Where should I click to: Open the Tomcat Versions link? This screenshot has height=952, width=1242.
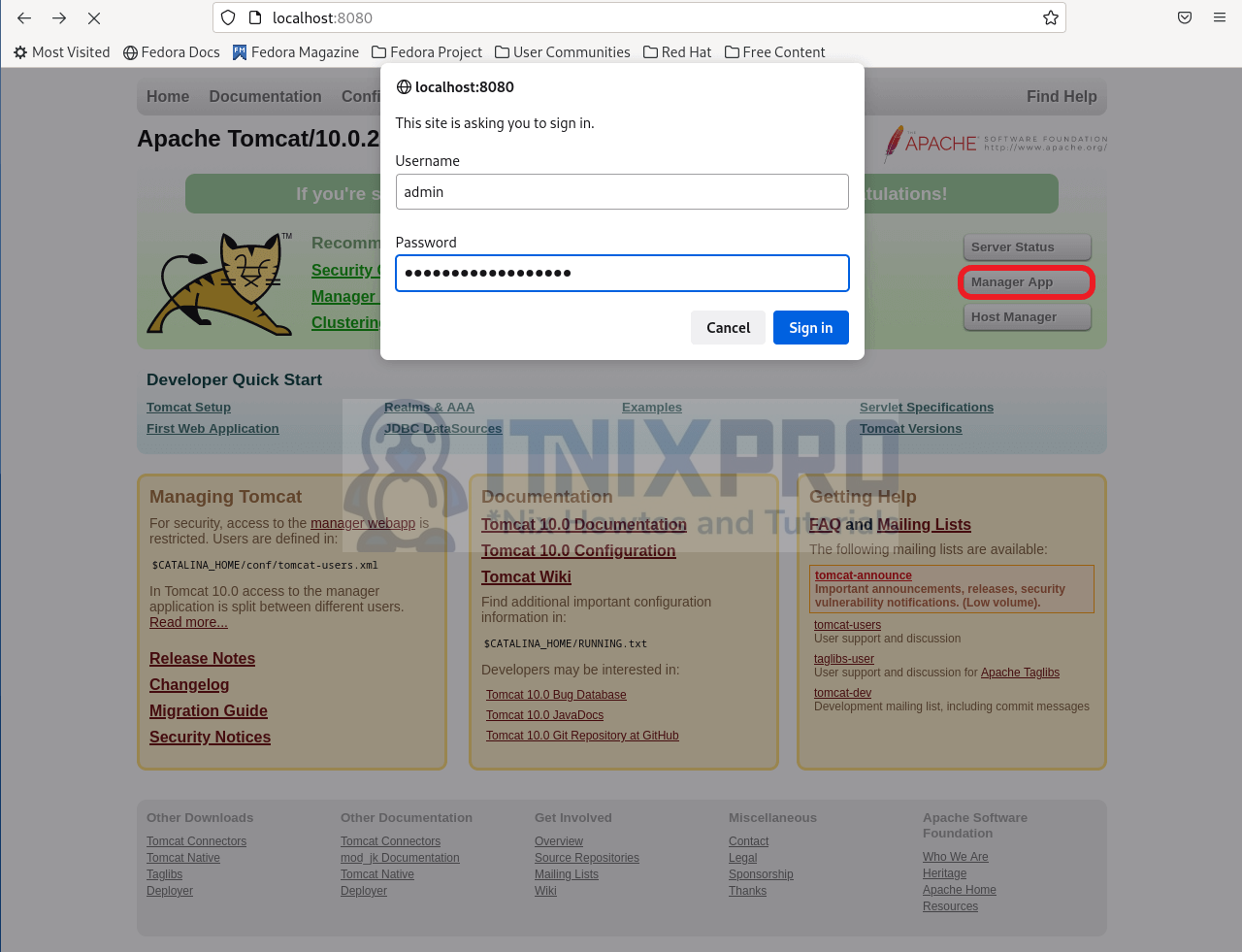(x=911, y=429)
